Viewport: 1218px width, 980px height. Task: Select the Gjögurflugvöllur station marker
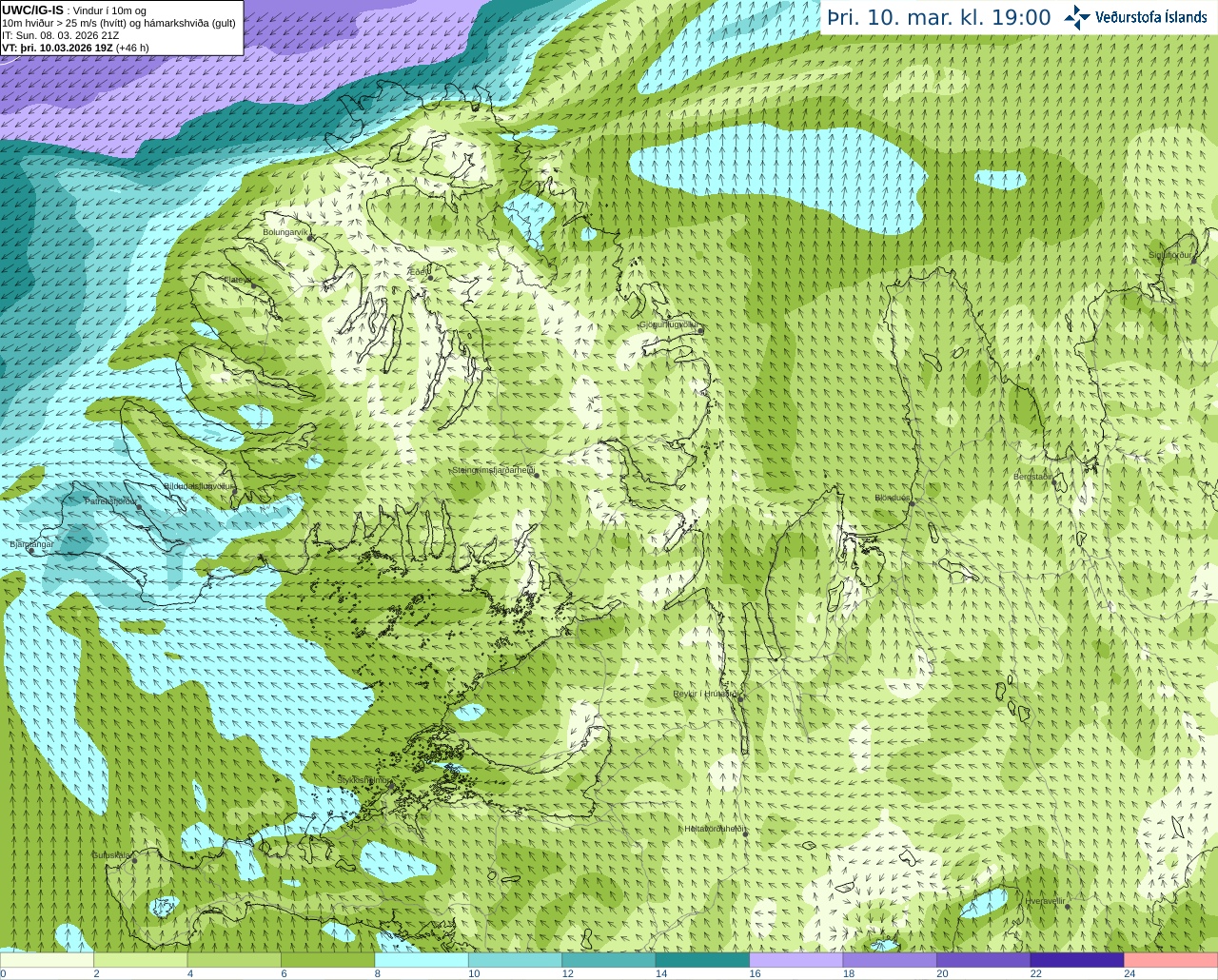click(699, 330)
